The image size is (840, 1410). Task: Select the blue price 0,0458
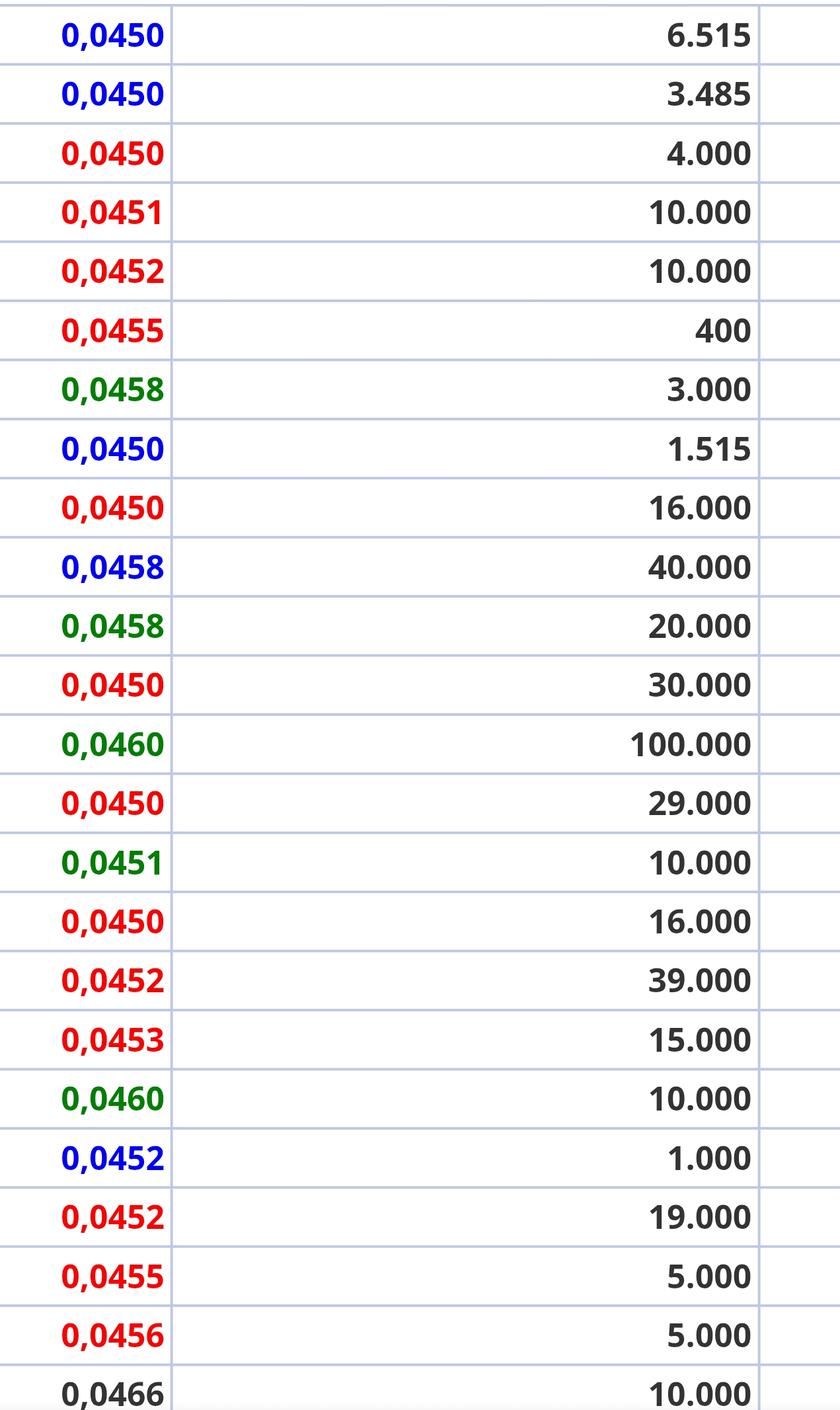tap(112, 568)
